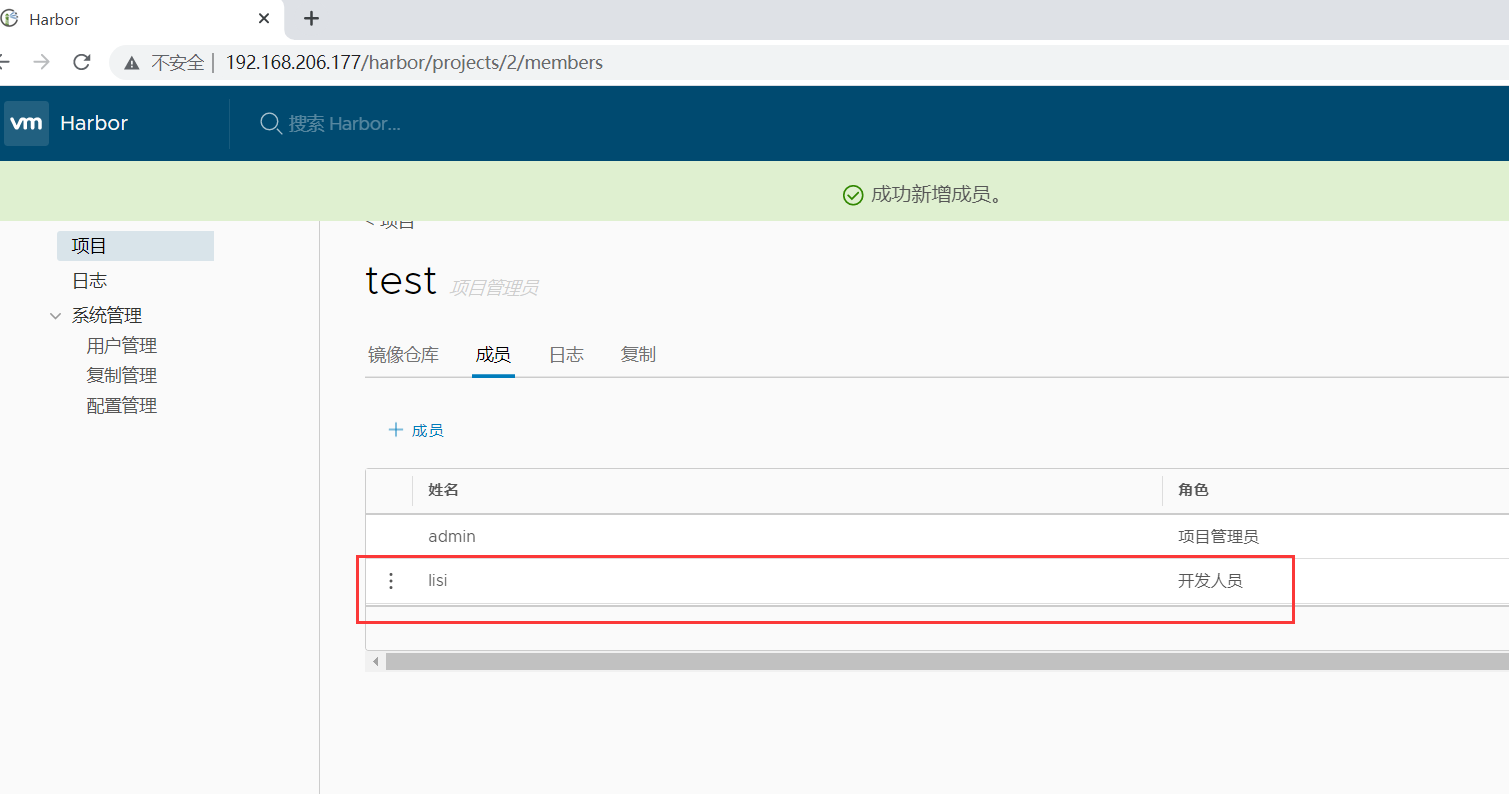
Task: Click the VMware Harbor logo icon
Action: click(x=26, y=123)
